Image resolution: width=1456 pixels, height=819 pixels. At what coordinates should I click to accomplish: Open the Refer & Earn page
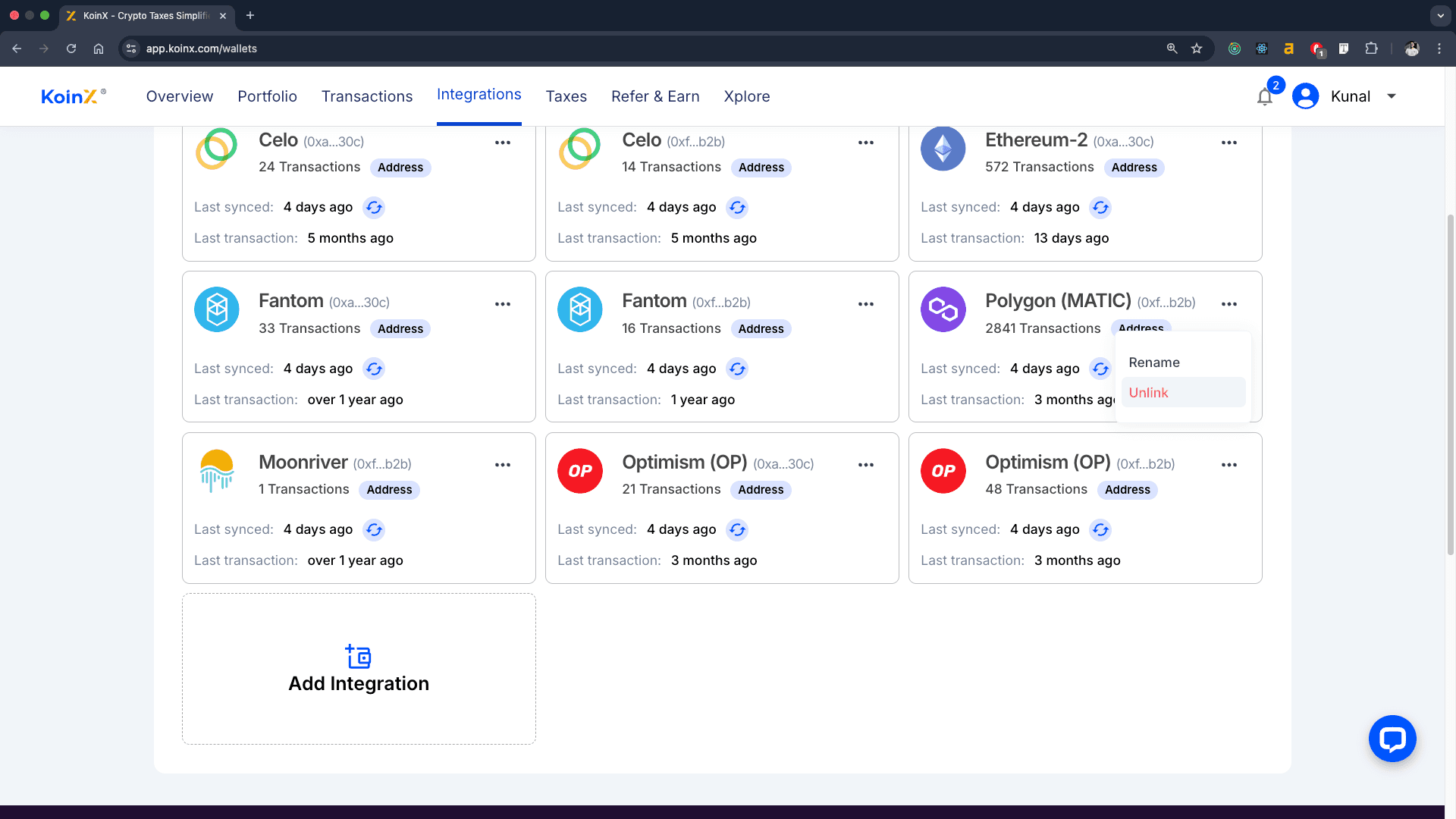(x=655, y=96)
